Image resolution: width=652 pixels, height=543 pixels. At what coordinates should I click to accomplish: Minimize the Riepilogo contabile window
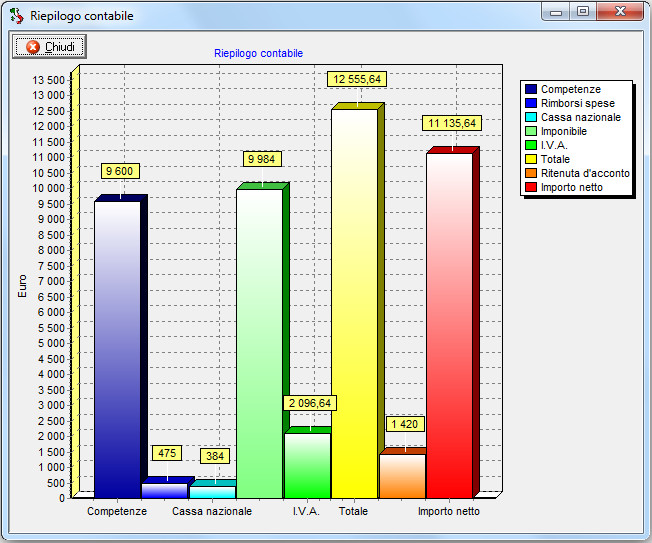[x=556, y=12]
